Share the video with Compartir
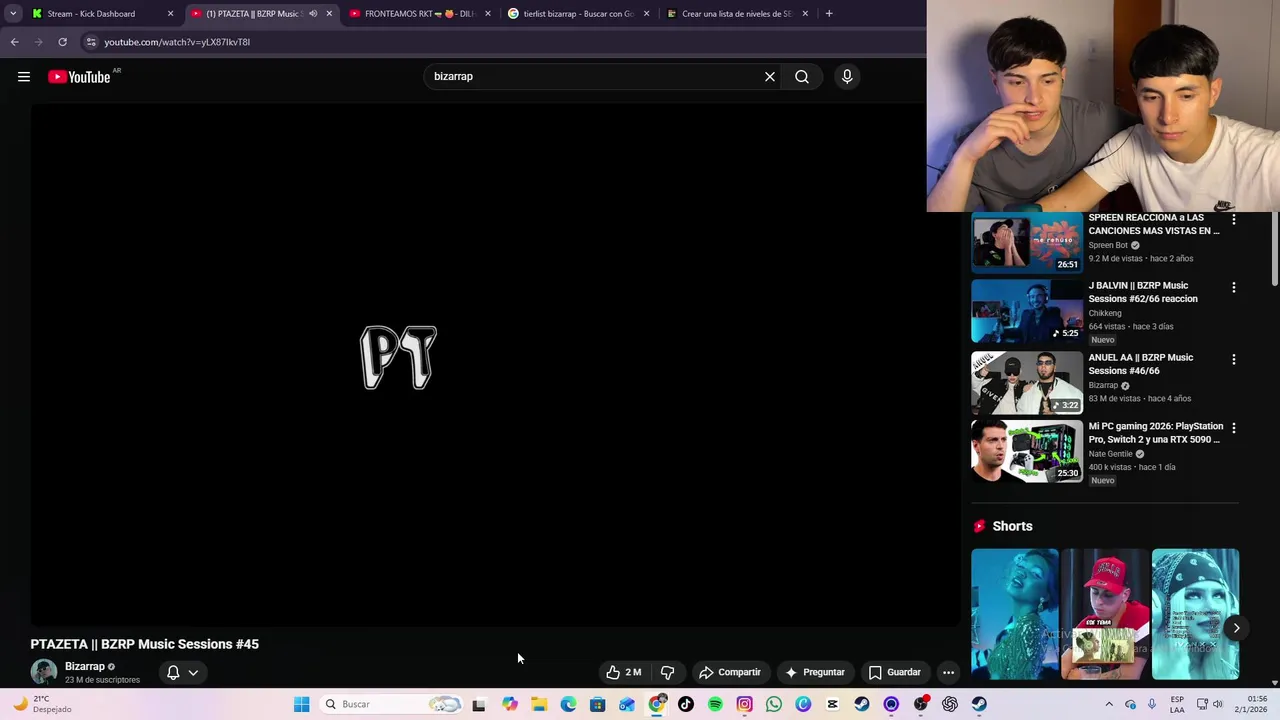This screenshot has height=720, width=1280. pos(730,672)
